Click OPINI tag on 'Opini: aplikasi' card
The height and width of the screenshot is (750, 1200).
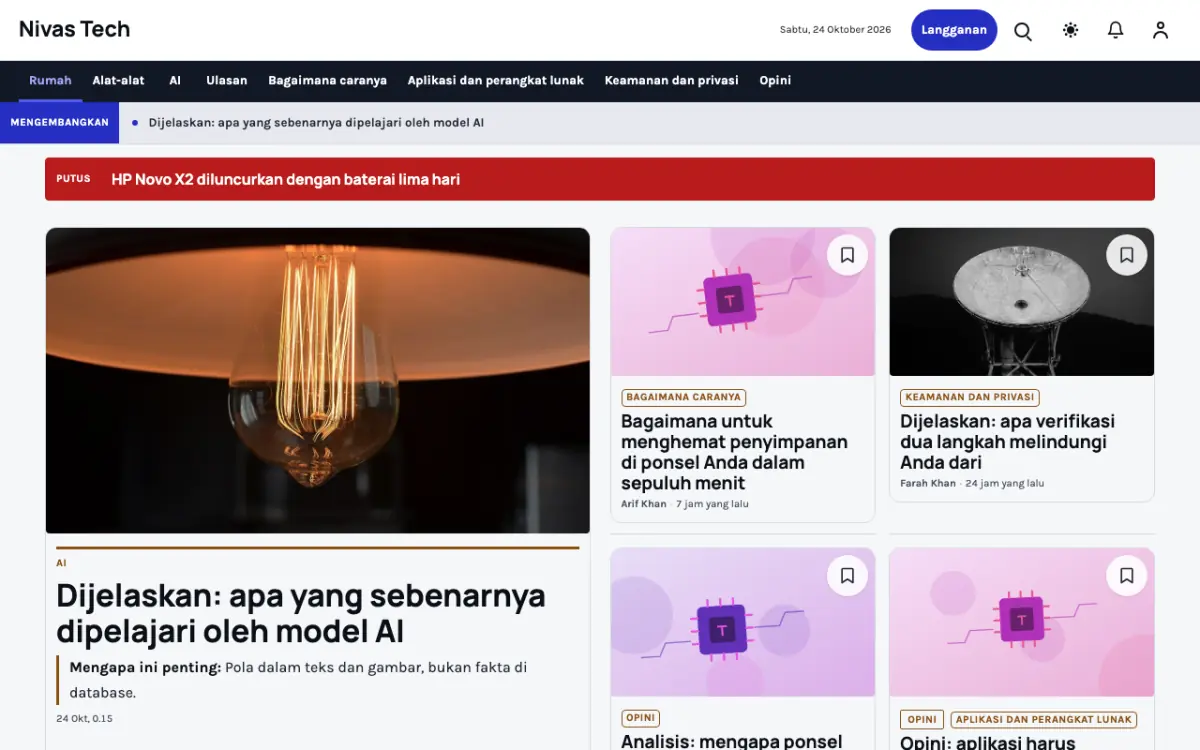(x=922, y=719)
